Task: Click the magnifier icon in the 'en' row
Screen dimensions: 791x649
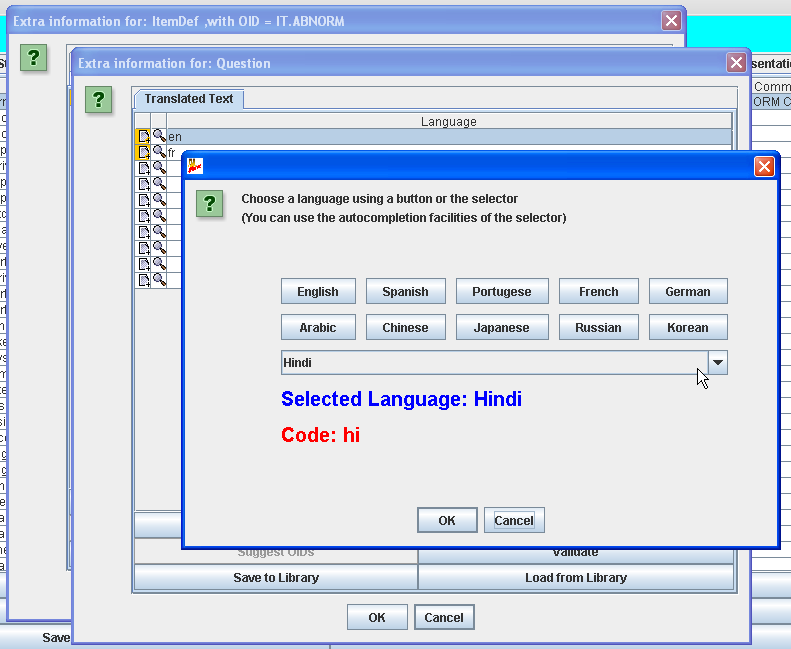Action: (x=159, y=136)
